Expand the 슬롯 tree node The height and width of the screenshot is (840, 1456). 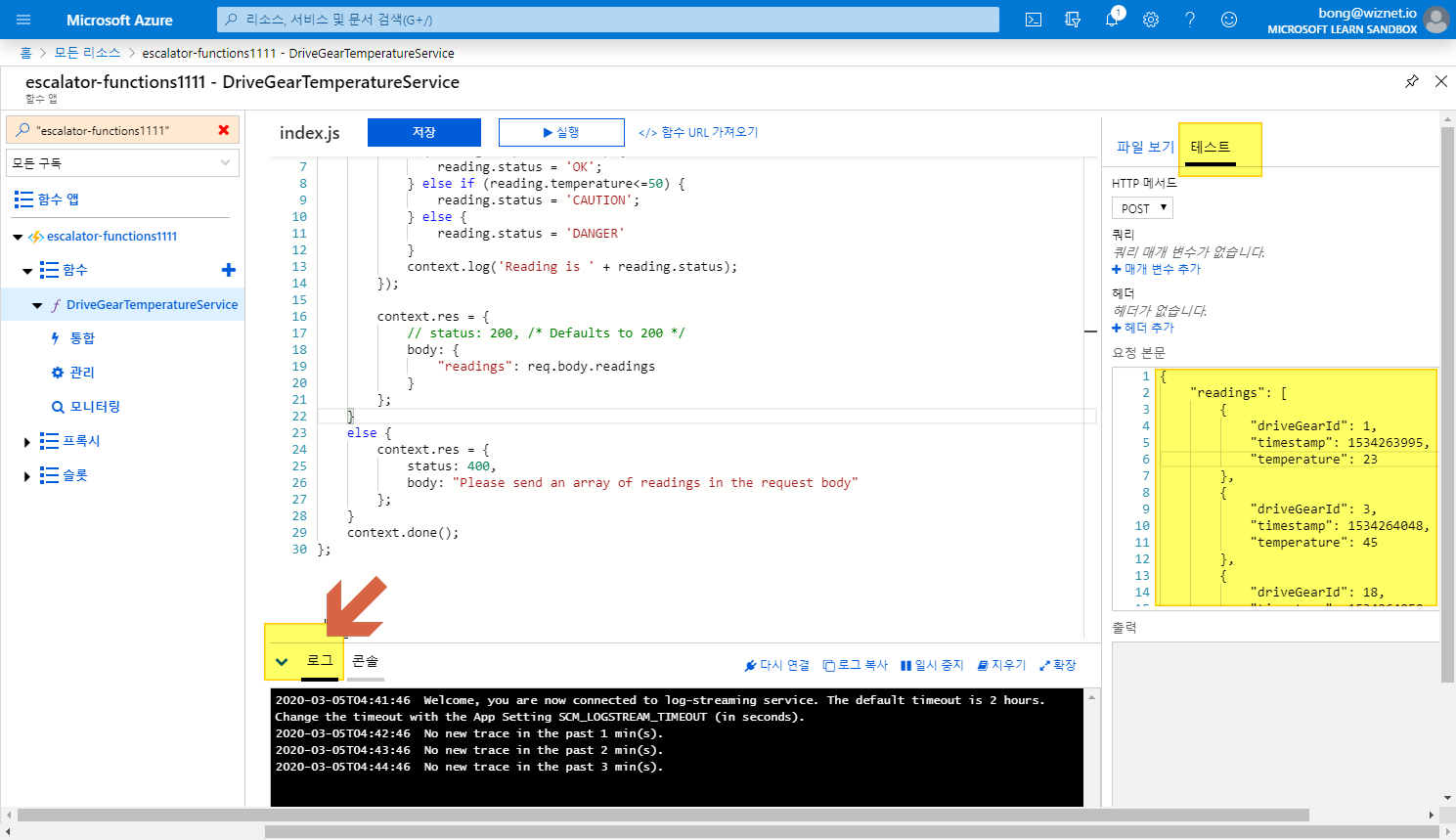pyautogui.click(x=27, y=476)
